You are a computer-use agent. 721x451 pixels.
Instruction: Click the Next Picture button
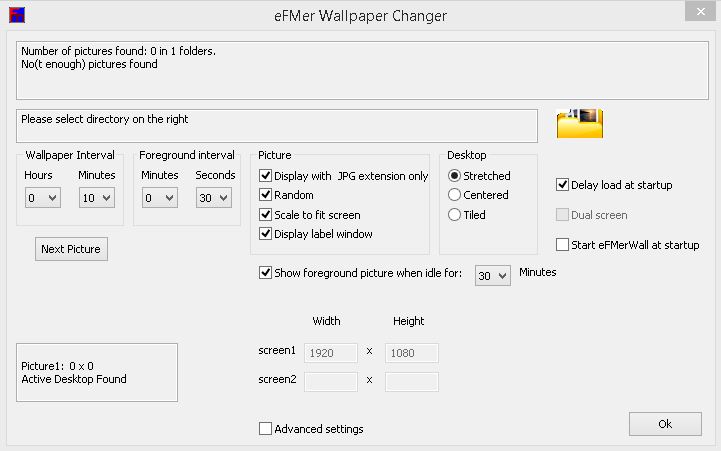71,249
